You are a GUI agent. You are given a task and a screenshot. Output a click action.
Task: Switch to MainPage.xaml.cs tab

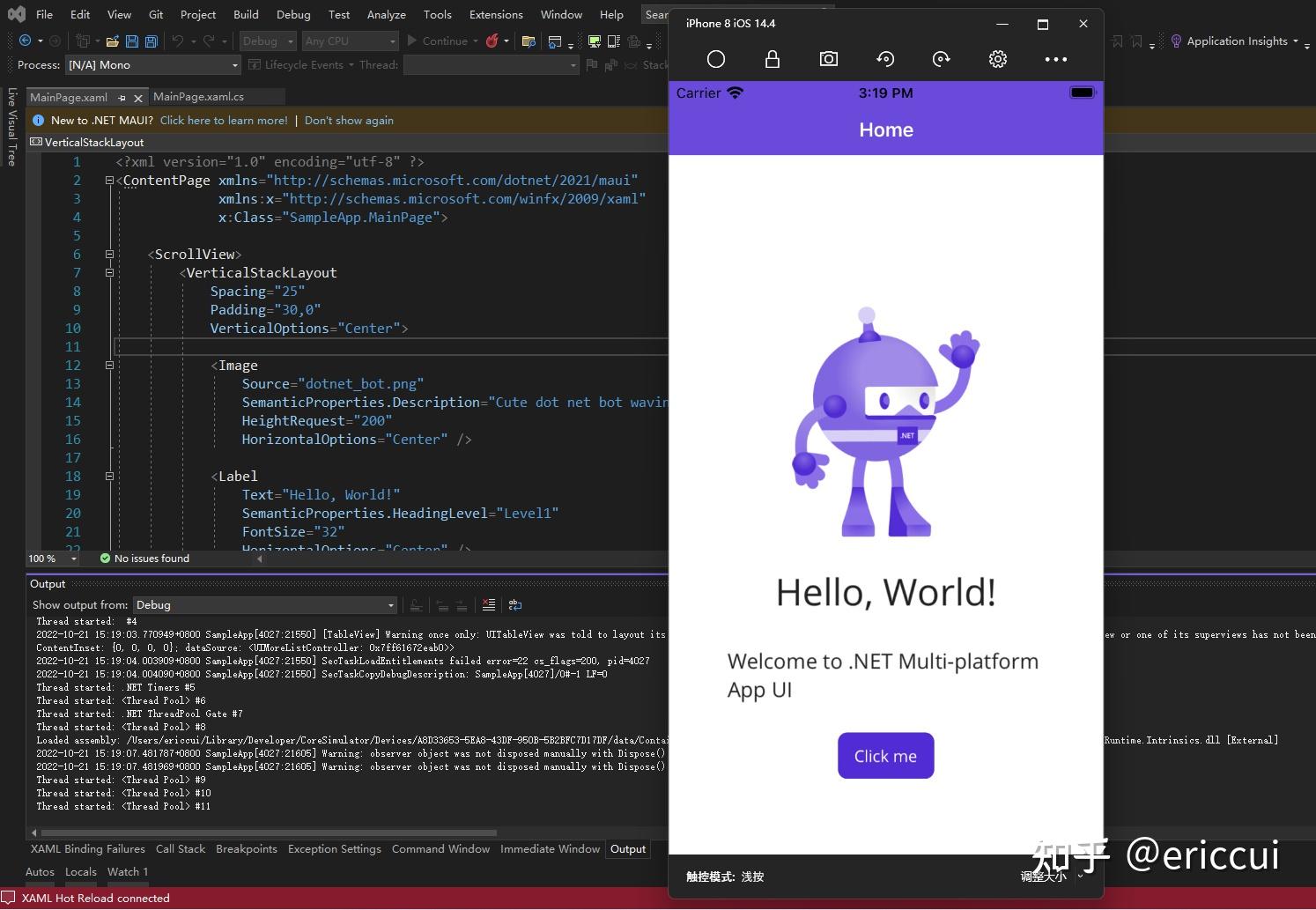(198, 97)
